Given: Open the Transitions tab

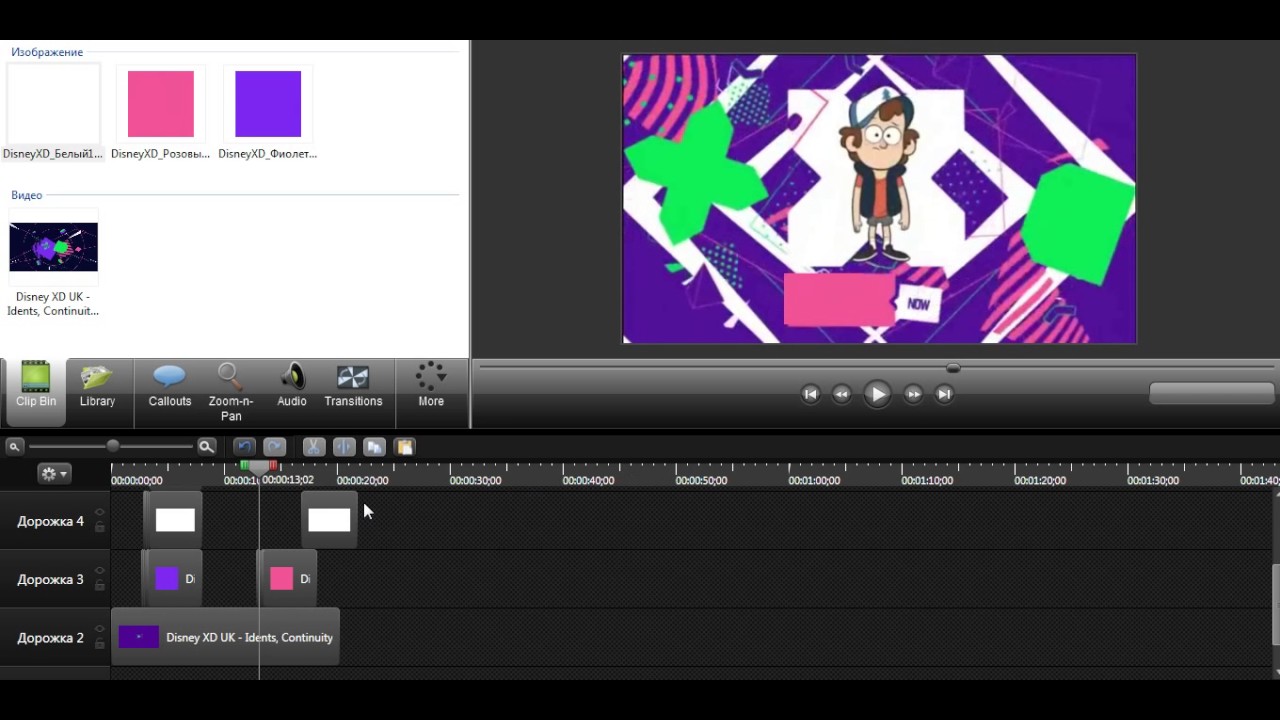Looking at the screenshot, I should (353, 386).
